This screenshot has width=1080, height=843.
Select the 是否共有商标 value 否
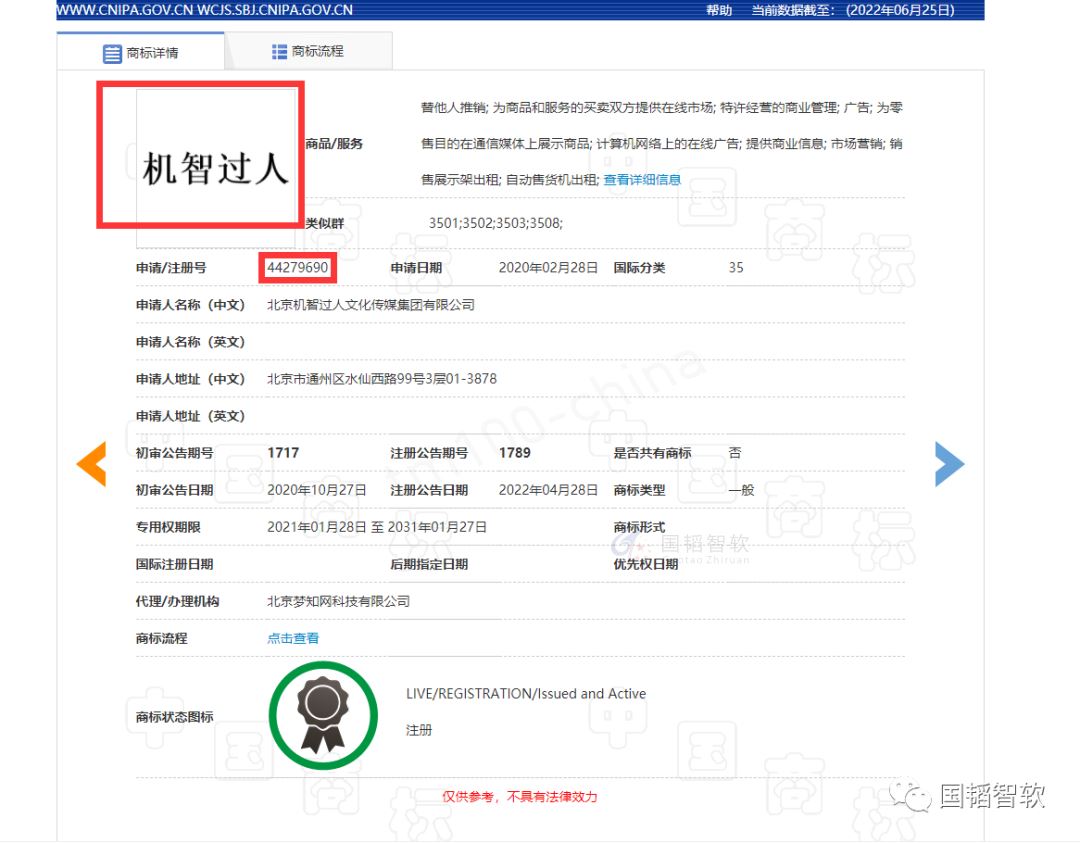point(735,452)
